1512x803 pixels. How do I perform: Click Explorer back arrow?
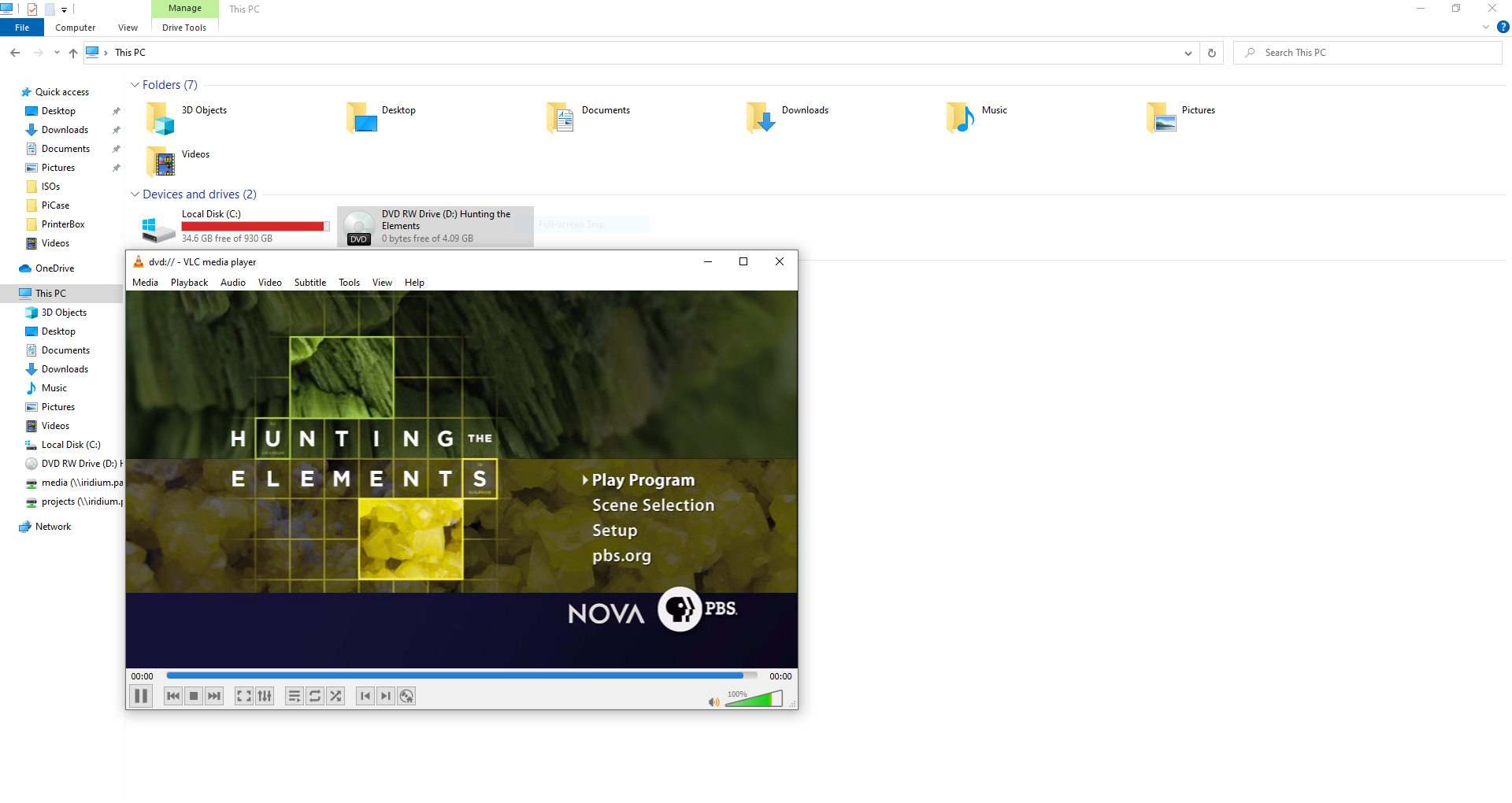click(x=15, y=53)
